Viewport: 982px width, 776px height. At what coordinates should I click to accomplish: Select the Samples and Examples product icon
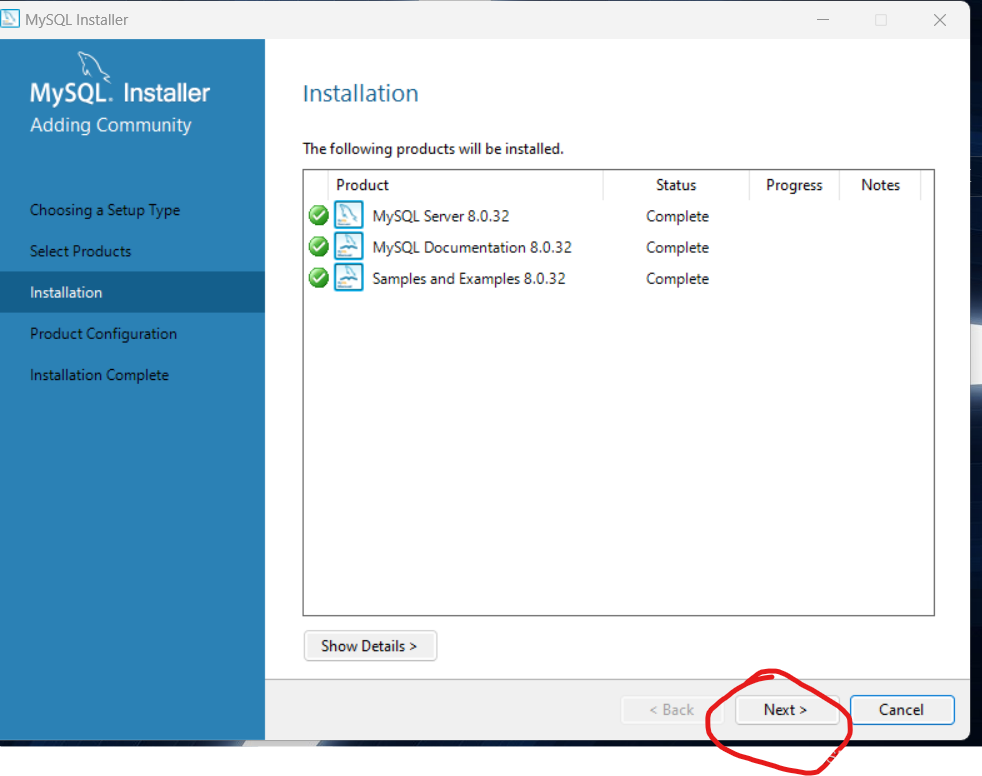(x=348, y=277)
